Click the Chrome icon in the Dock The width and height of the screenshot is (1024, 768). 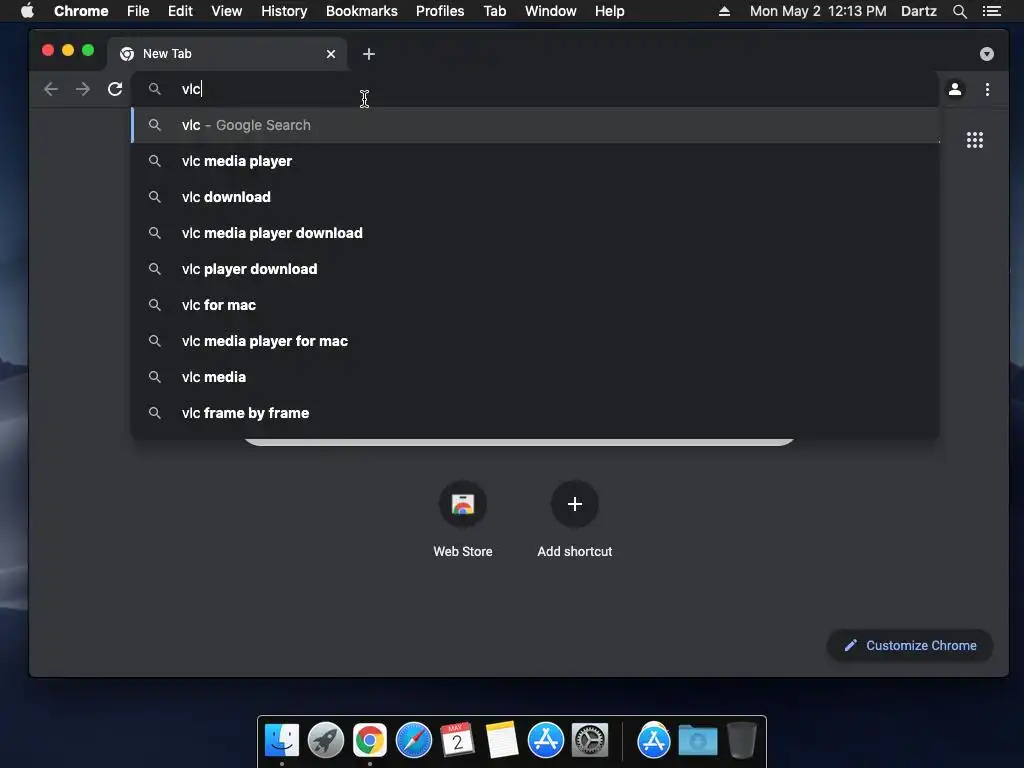point(370,740)
